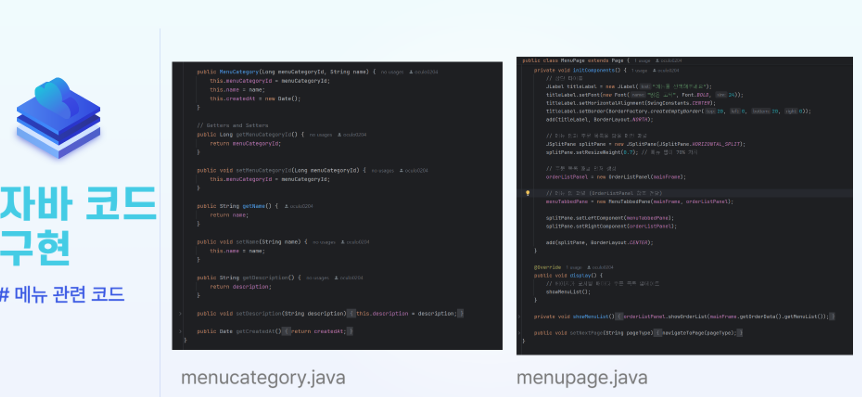Click the setRightComponent(orderListPanel) line
This screenshot has width=862, height=397.
point(611,226)
